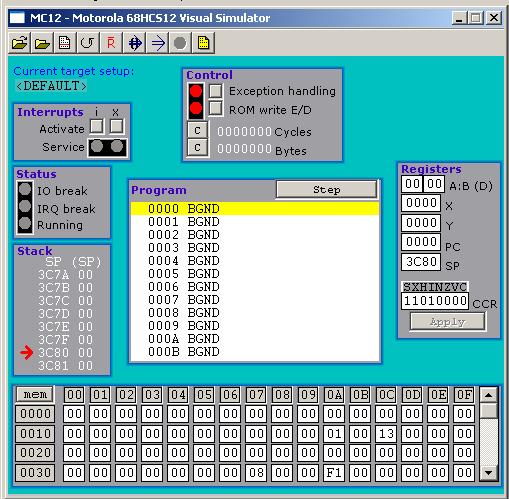Click the red R toolbar icon

pos(111,43)
